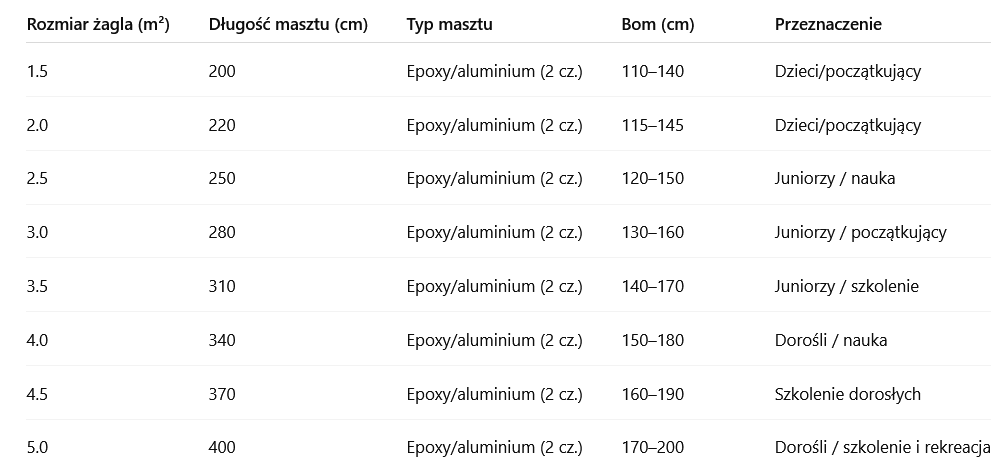The width and height of the screenshot is (1008, 474).
Task: Click the 'Długość masztu (cm)' column header
Action: coord(288,24)
